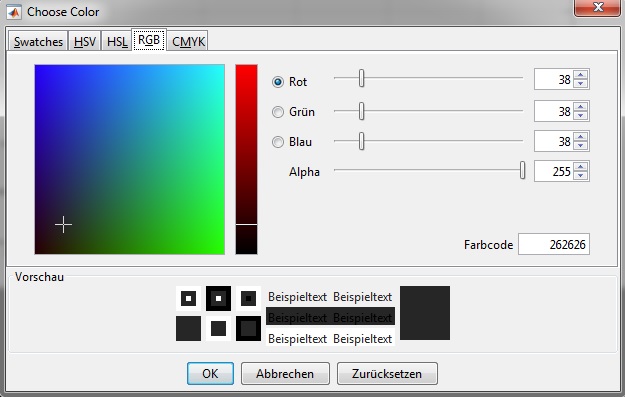
Task: Confirm color with the OK button
Action: click(210, 373)
